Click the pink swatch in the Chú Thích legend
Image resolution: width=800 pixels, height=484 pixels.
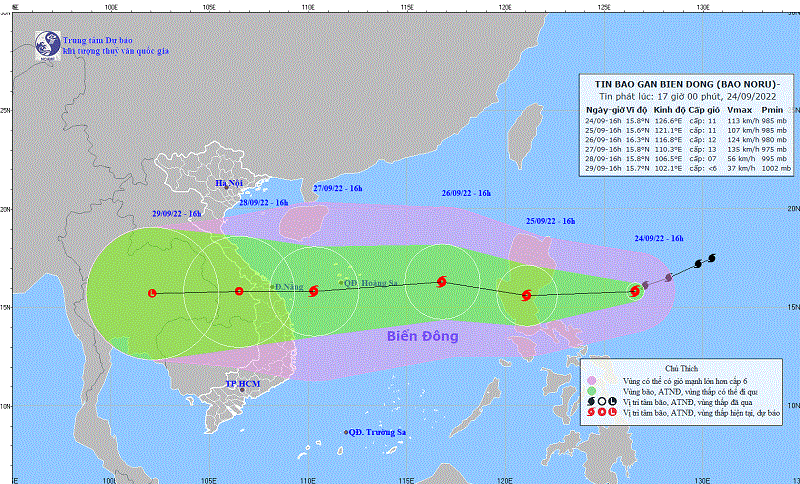point(592,381)
